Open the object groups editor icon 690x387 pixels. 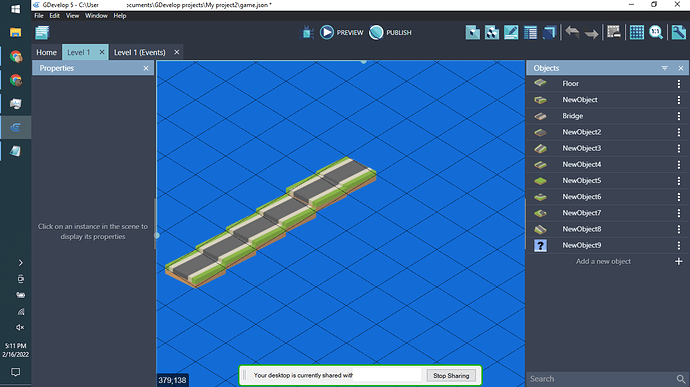click(x=492, y=33)
